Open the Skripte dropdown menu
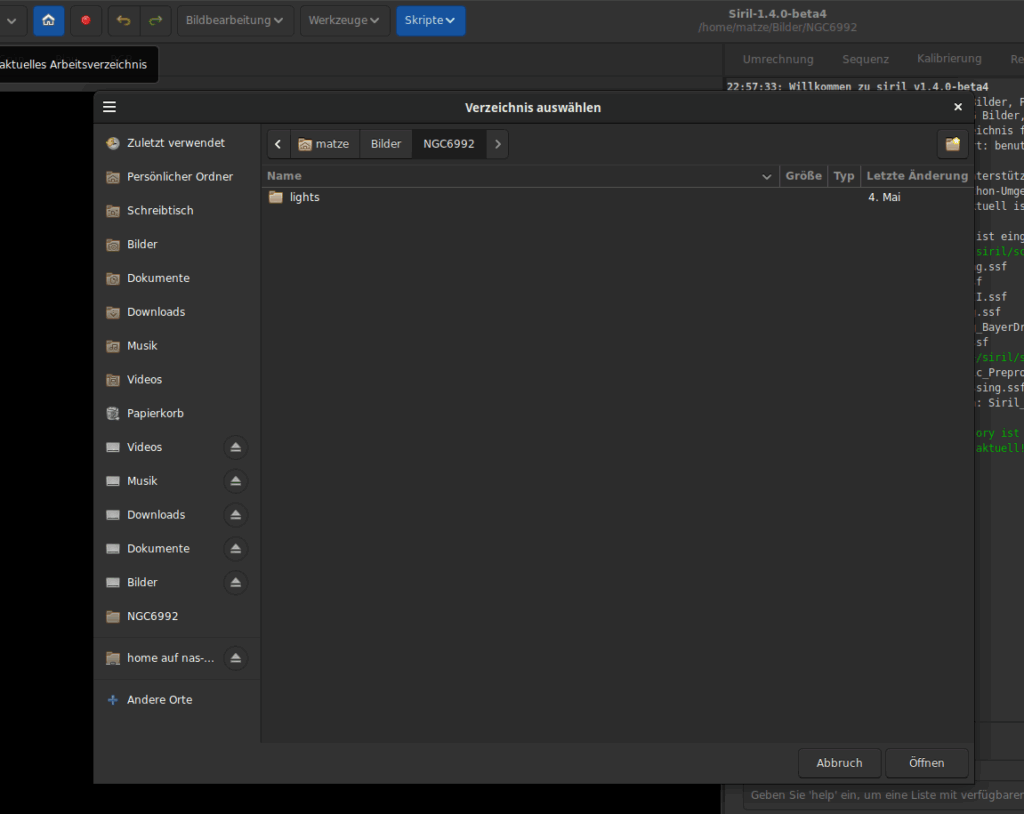1024x814 pixels. pyautogui.click(x=430, y=20)
